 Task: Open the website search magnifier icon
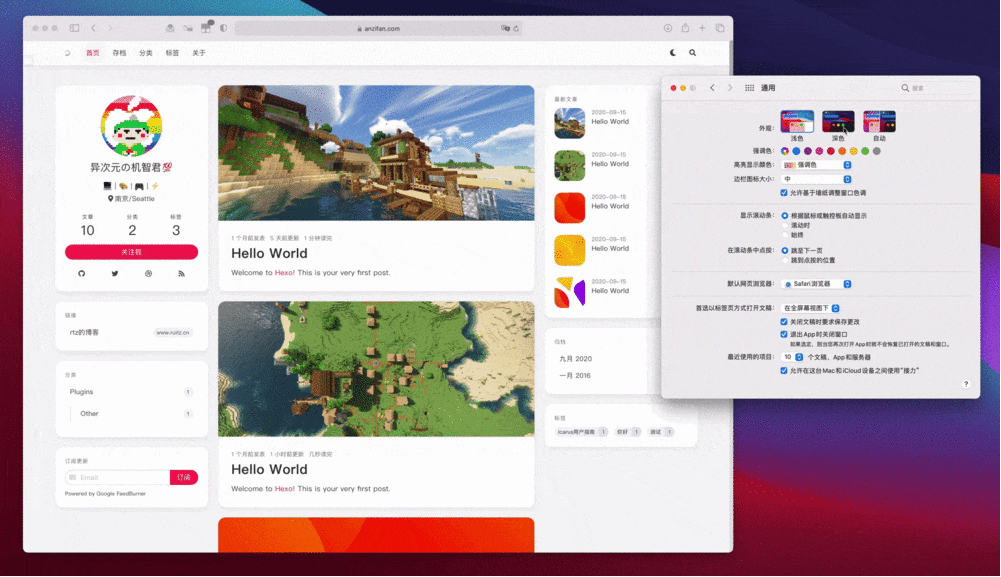(693, 53)
